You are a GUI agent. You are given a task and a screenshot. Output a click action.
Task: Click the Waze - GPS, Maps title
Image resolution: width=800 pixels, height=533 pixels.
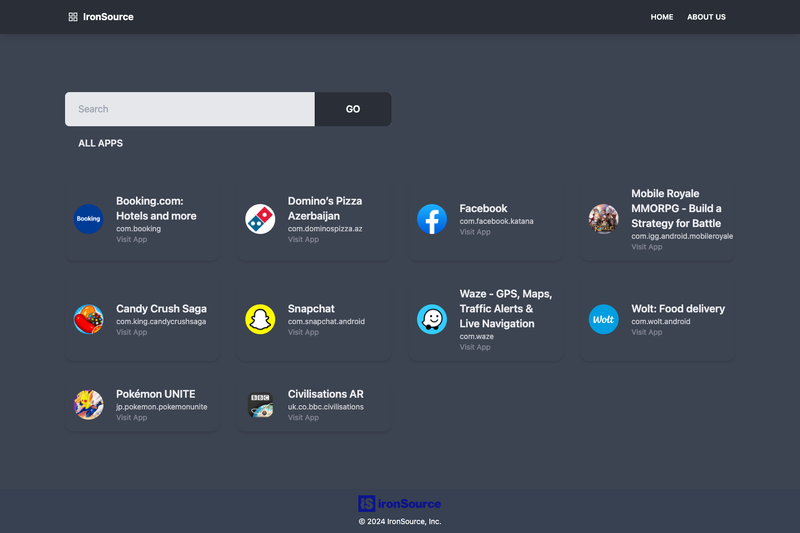(506, 309)
